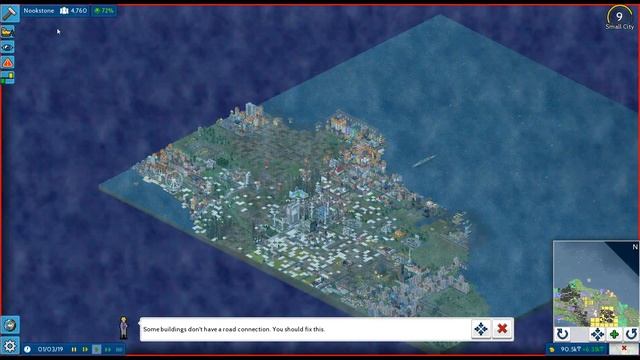Click the advisor character figure
Image resolution: width=640 pixels, height=360 pixels.
[x=123, y=328]
